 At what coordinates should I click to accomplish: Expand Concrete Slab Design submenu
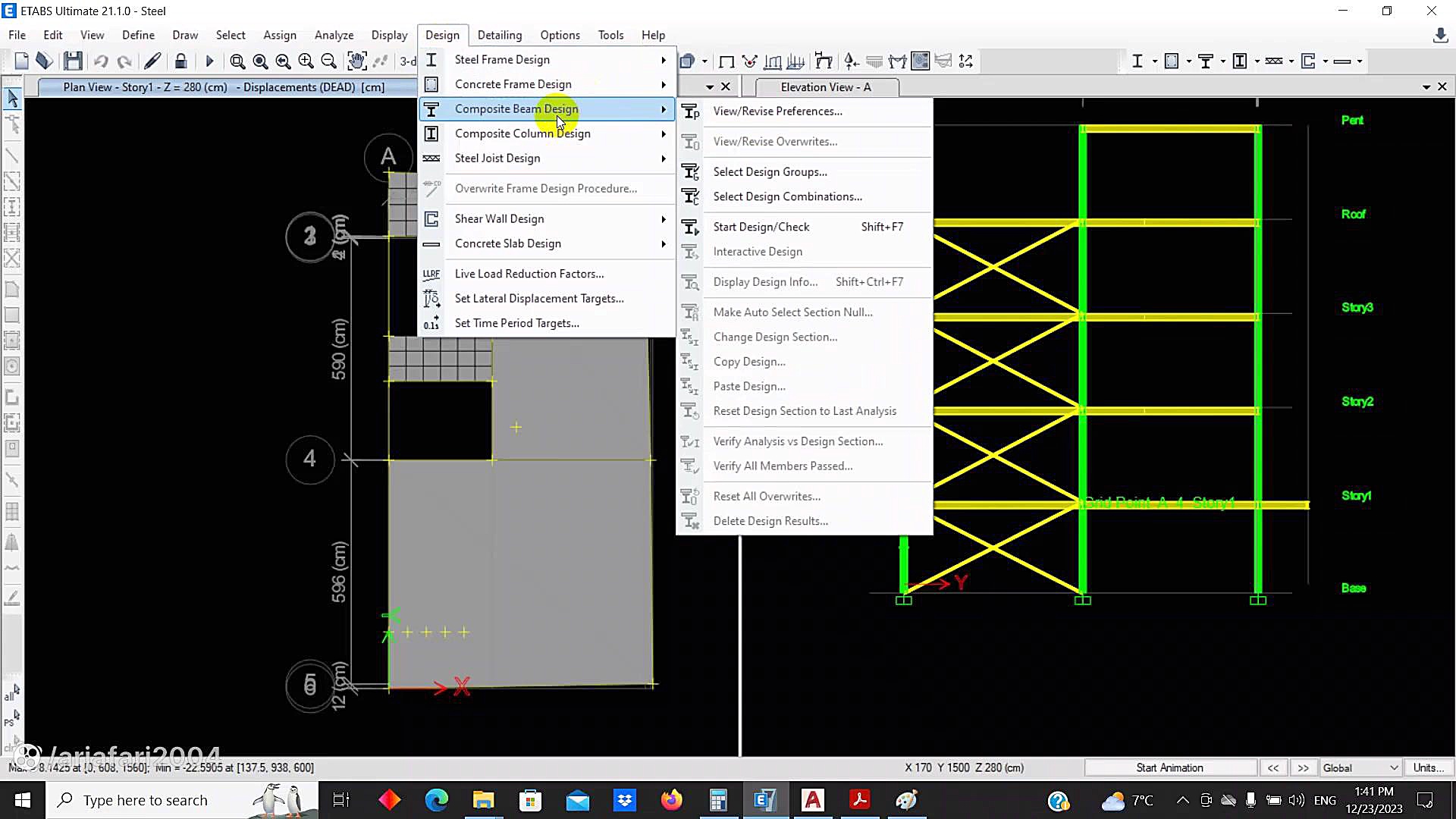546,243
